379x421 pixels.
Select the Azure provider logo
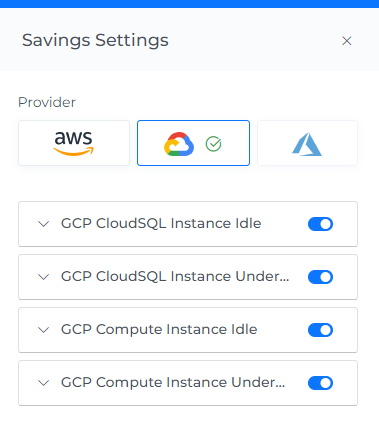click(307, 143)
